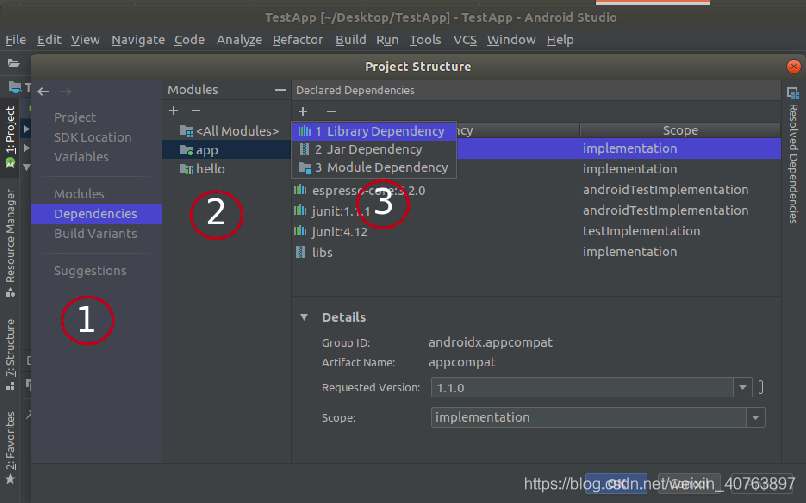806x503 pixels.
Task: Click the Resolved Dependencies icon
Action: (793, 93)
